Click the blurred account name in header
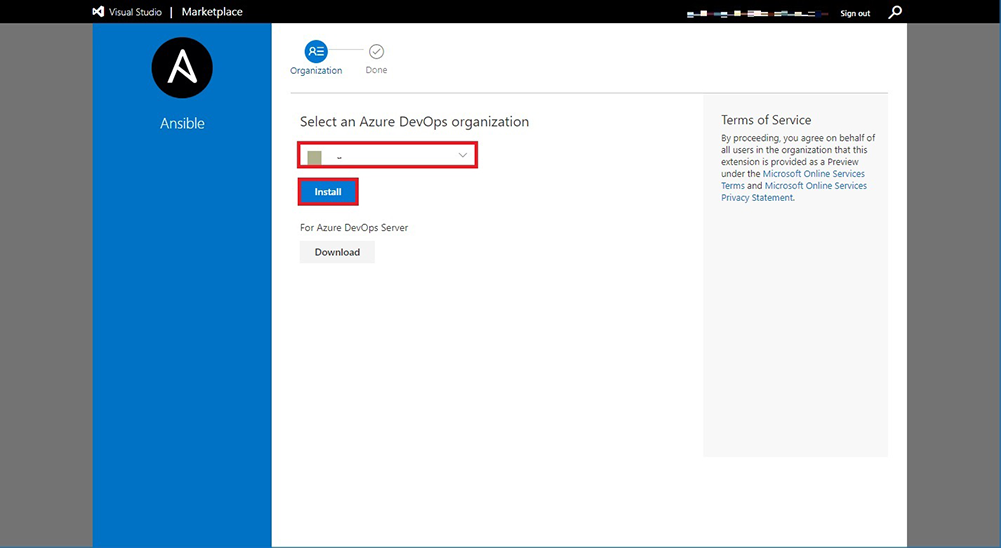This screenshot has height=548, width=1001. click(x=757, y=13)
